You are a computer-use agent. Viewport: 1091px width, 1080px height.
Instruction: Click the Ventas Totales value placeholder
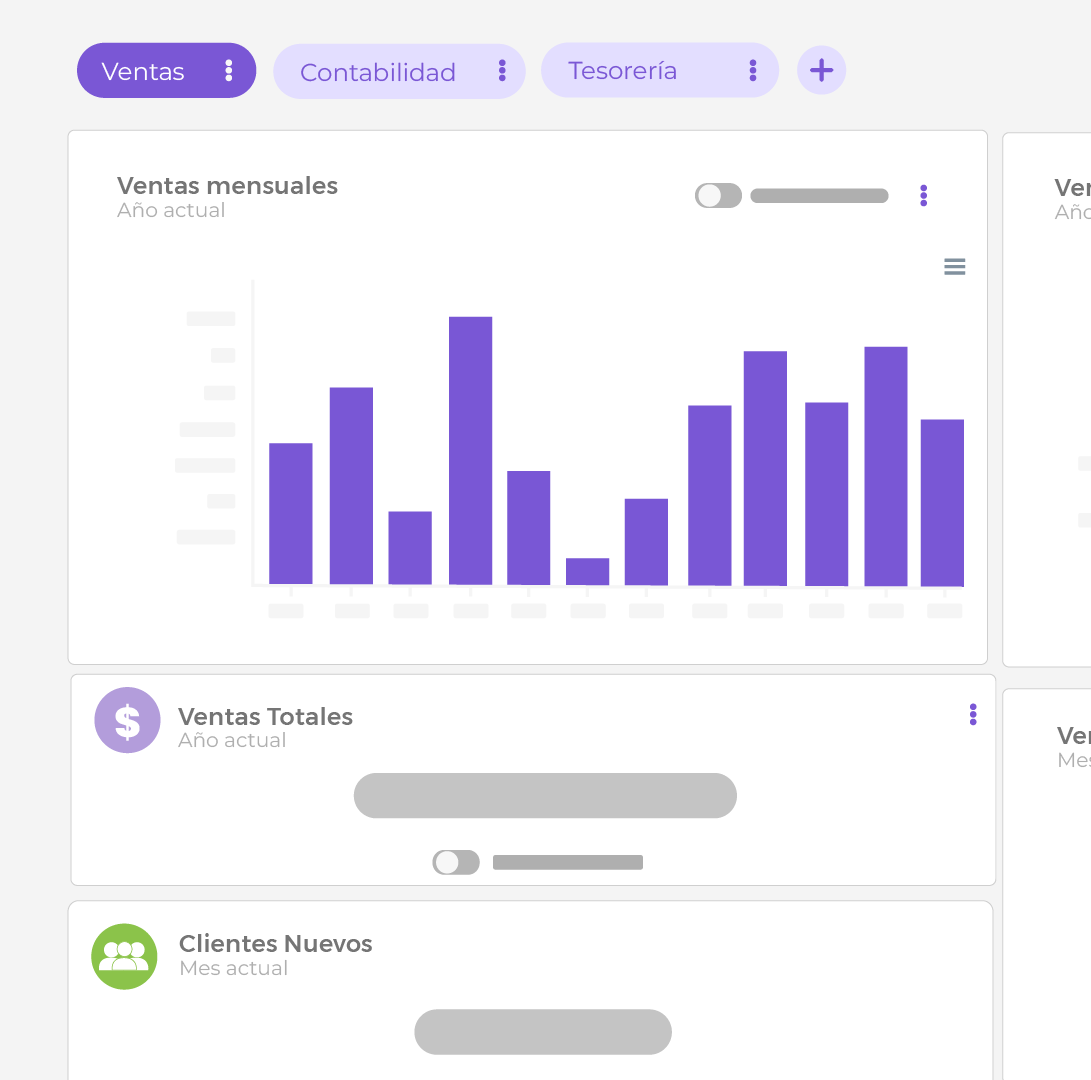(545, 795)
